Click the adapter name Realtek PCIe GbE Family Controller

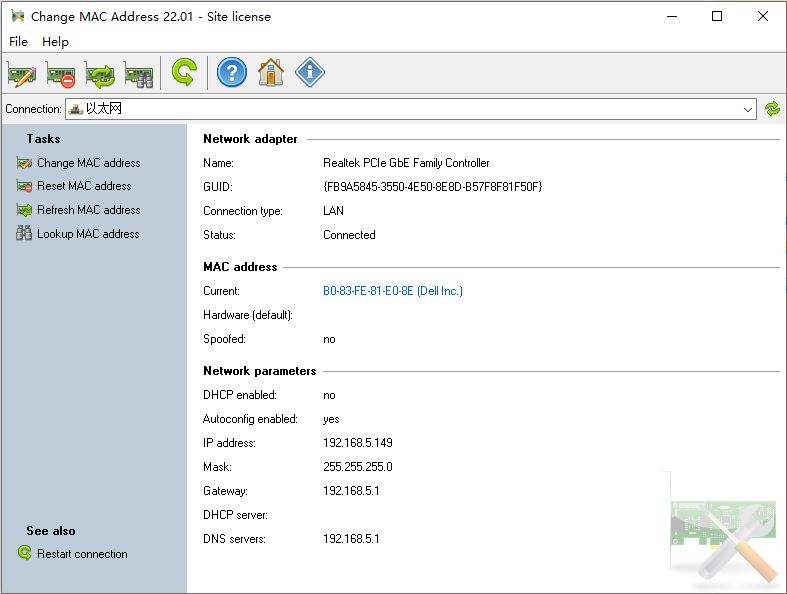click(406, 163)
